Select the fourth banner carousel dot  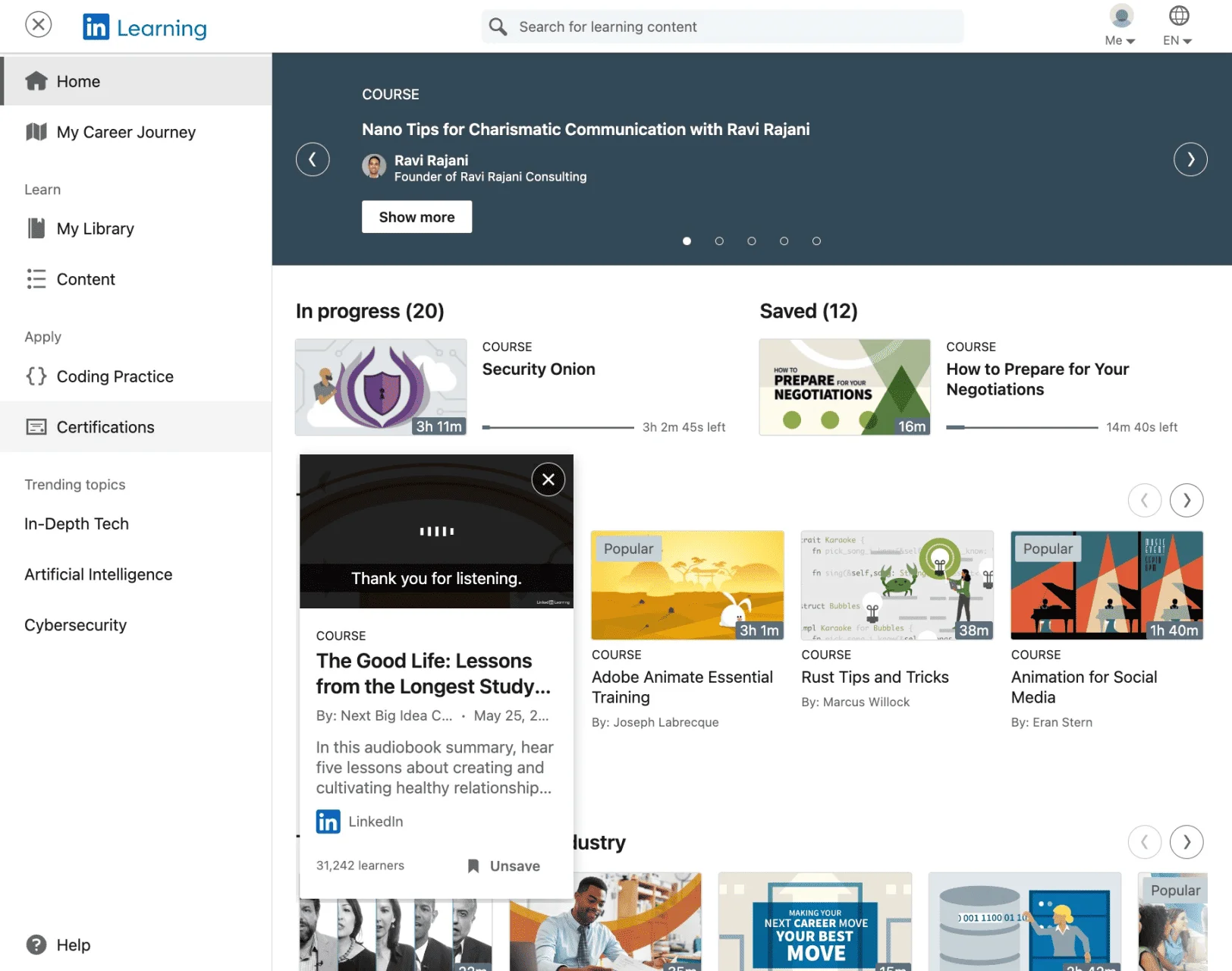click(784, 241)
